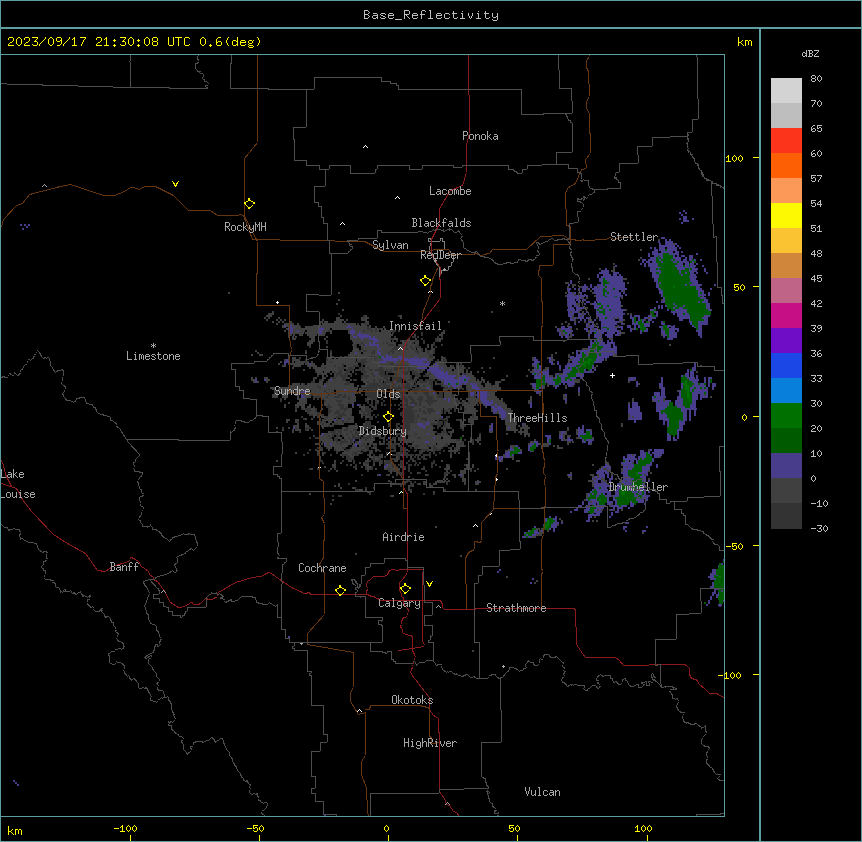Viewport: 862px width, 842px height.
Task: Select the bright green 20–30 dBZ legend swatch
Action: (786, 416)
